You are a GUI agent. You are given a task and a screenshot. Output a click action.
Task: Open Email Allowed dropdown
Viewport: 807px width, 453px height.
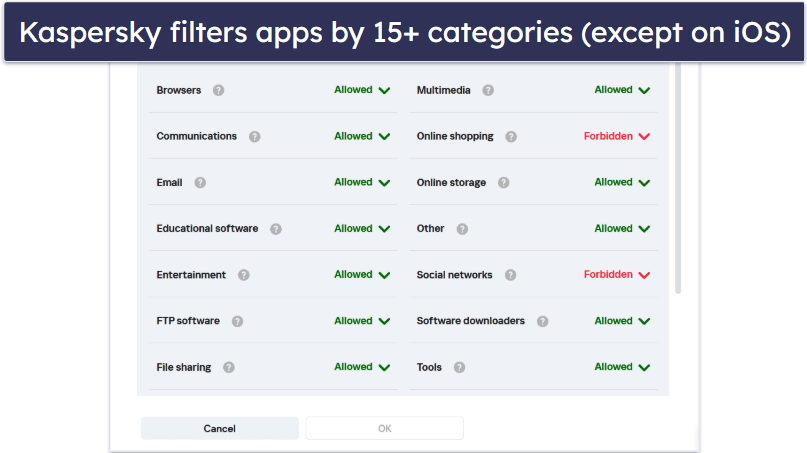click(362, 182)
